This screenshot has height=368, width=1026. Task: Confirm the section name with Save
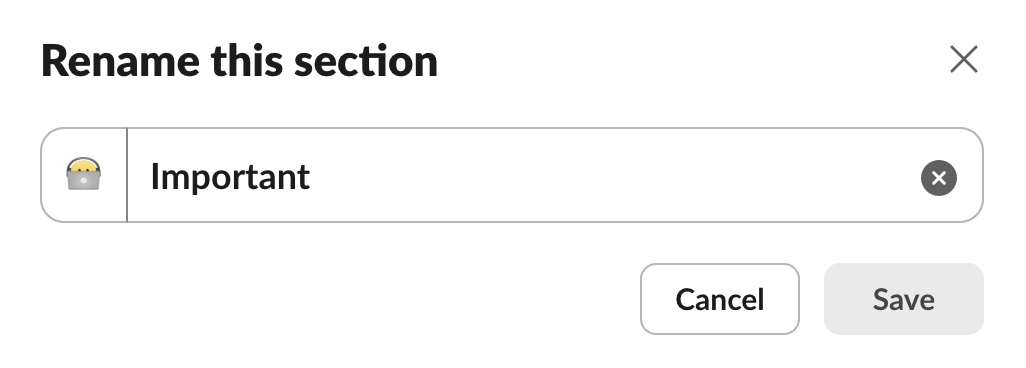point(903,299)
